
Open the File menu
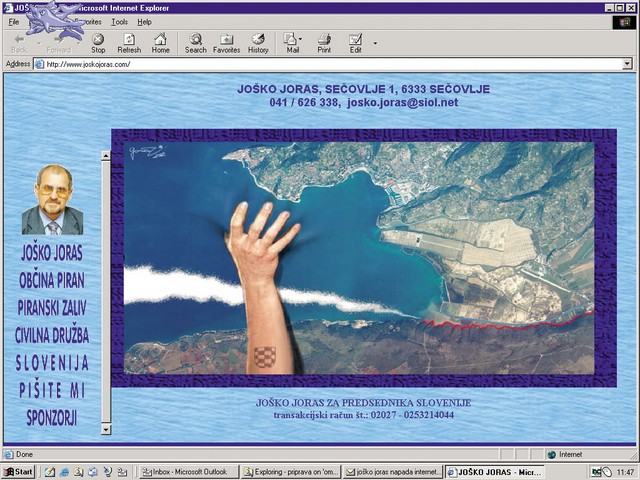(14, 22)
